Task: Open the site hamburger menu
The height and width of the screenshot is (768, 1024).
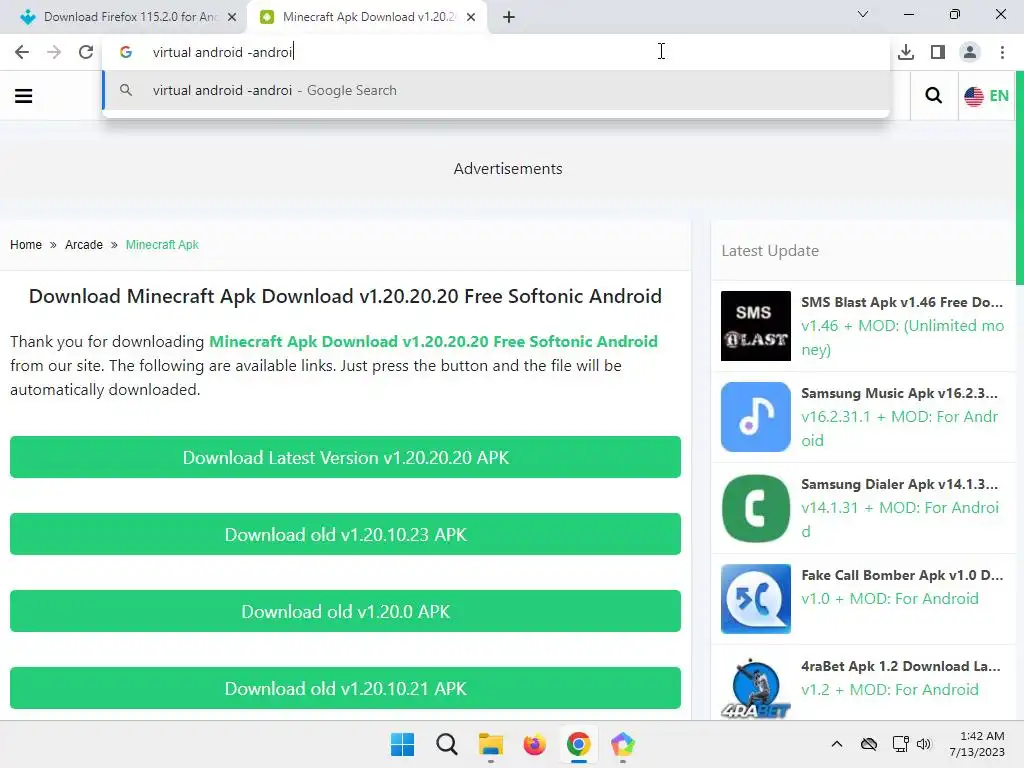Action: coord(24,96)
